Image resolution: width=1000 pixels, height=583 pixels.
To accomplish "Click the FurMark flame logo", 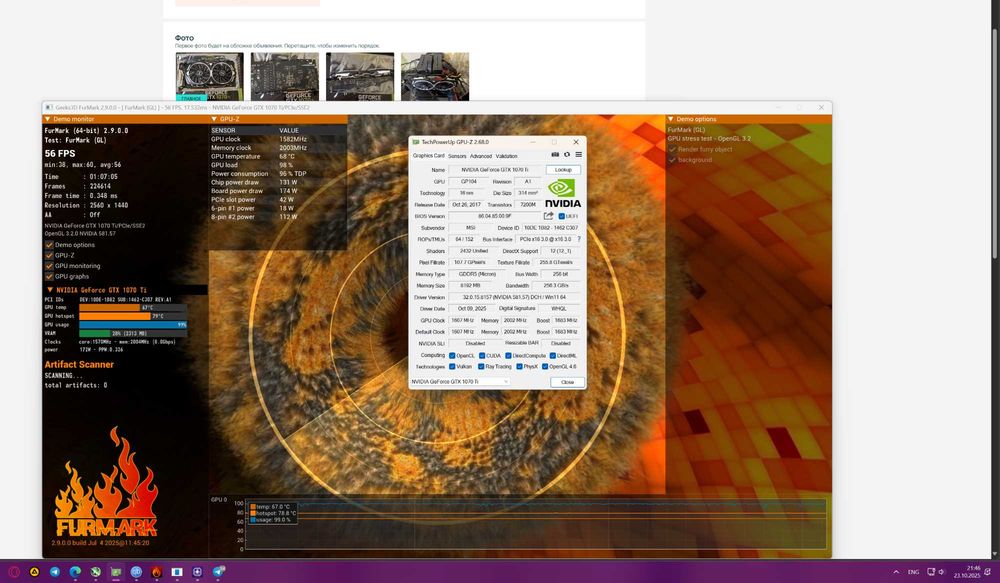I will pos(106,483).
